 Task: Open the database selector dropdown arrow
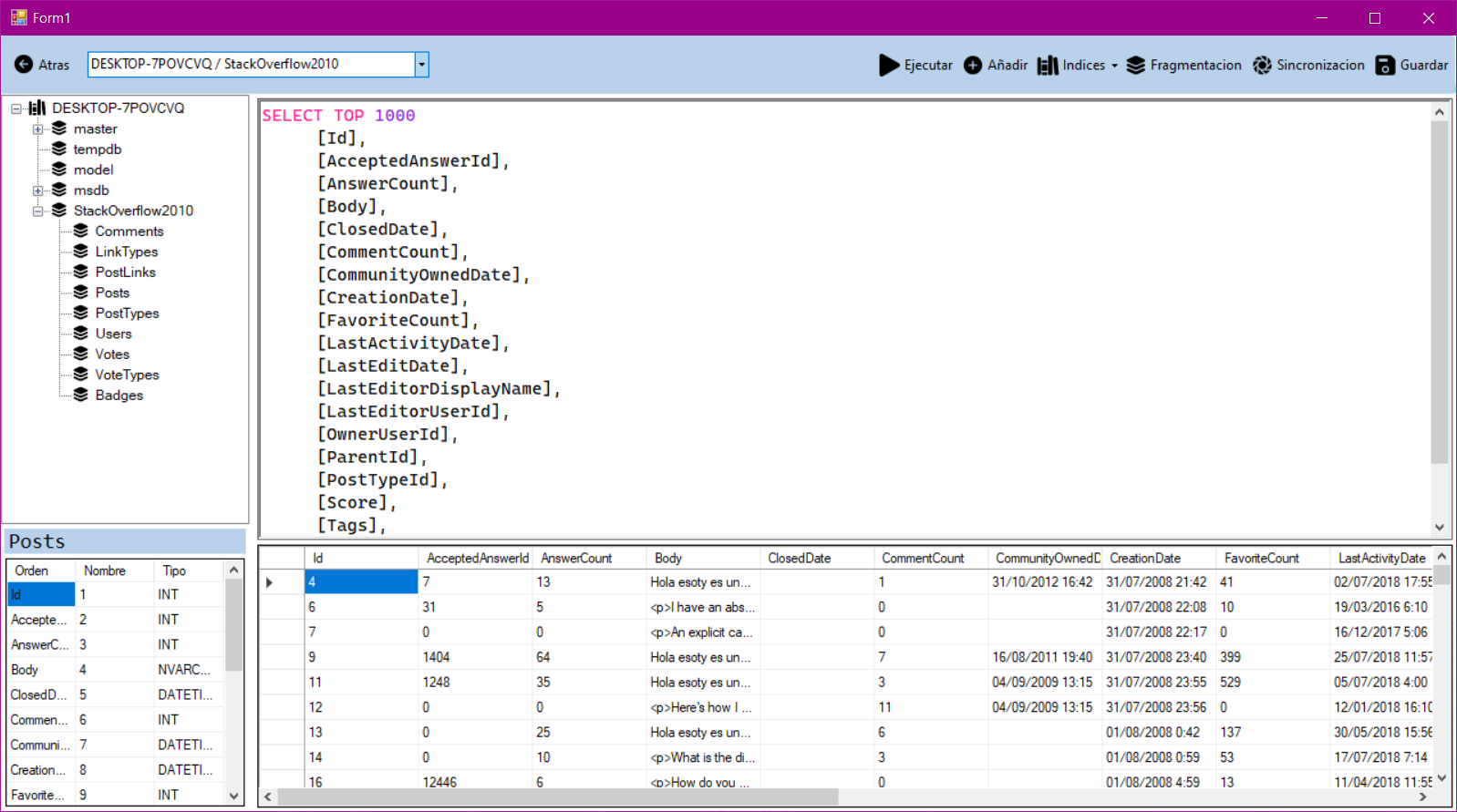[x=421, y=65]
